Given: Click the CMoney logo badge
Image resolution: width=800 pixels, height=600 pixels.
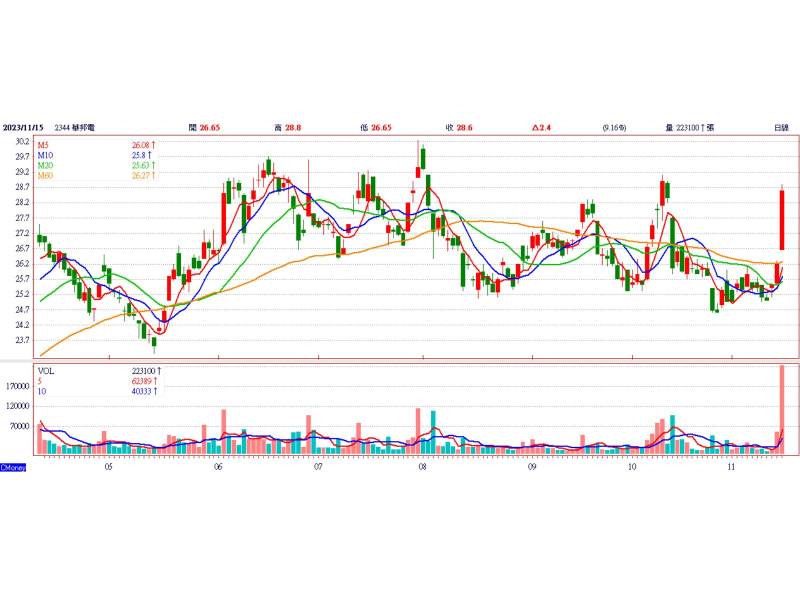Looking at the screenshot, I should click(13, 467).
